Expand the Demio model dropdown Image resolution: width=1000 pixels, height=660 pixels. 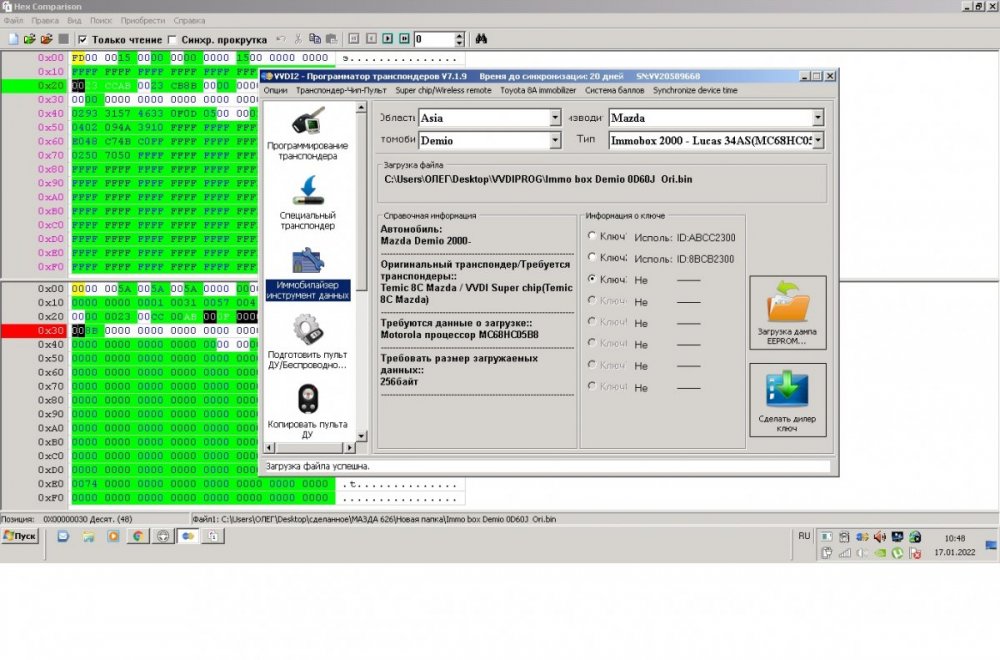[555, 141]
